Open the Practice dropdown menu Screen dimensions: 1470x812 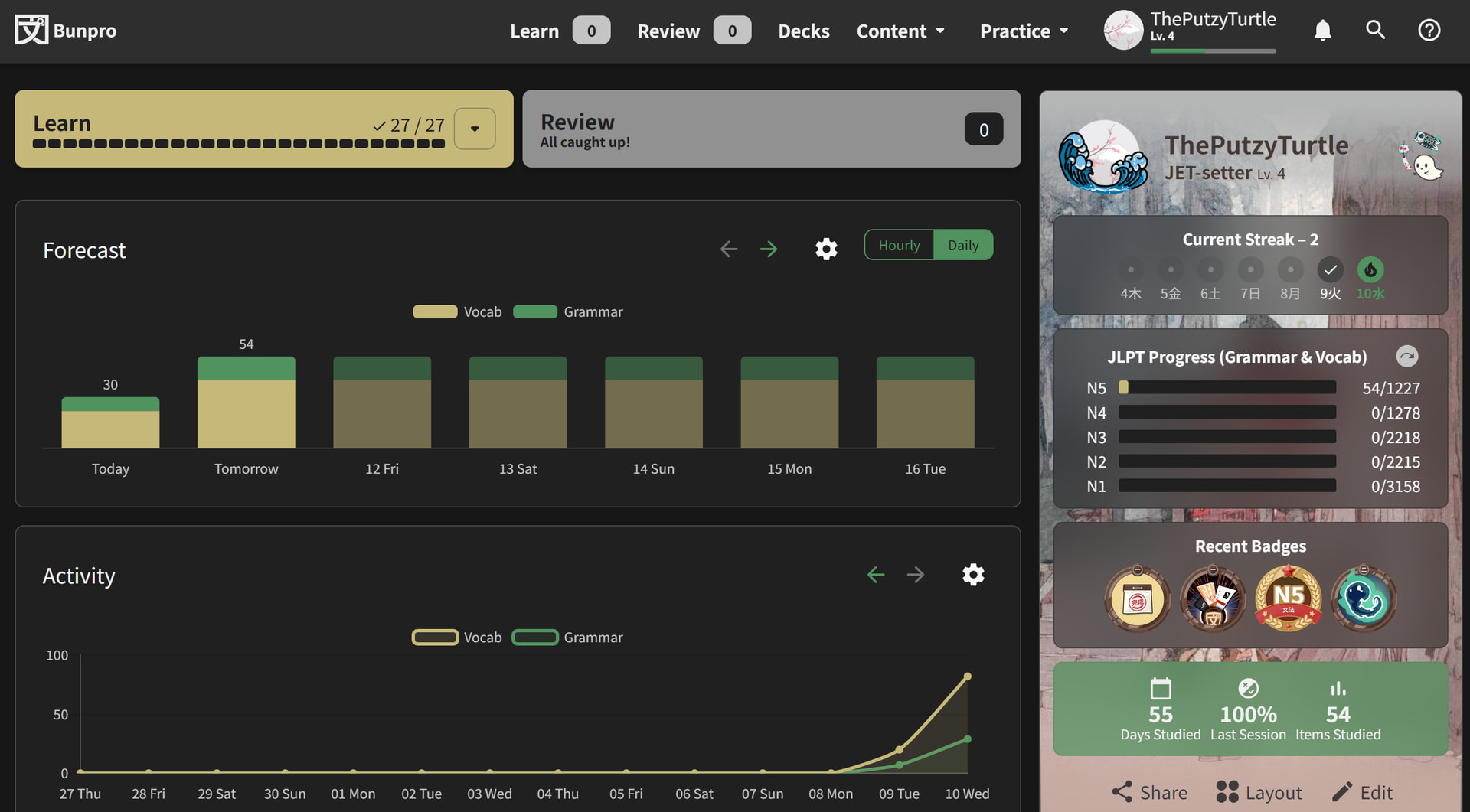coord(1024,31)
